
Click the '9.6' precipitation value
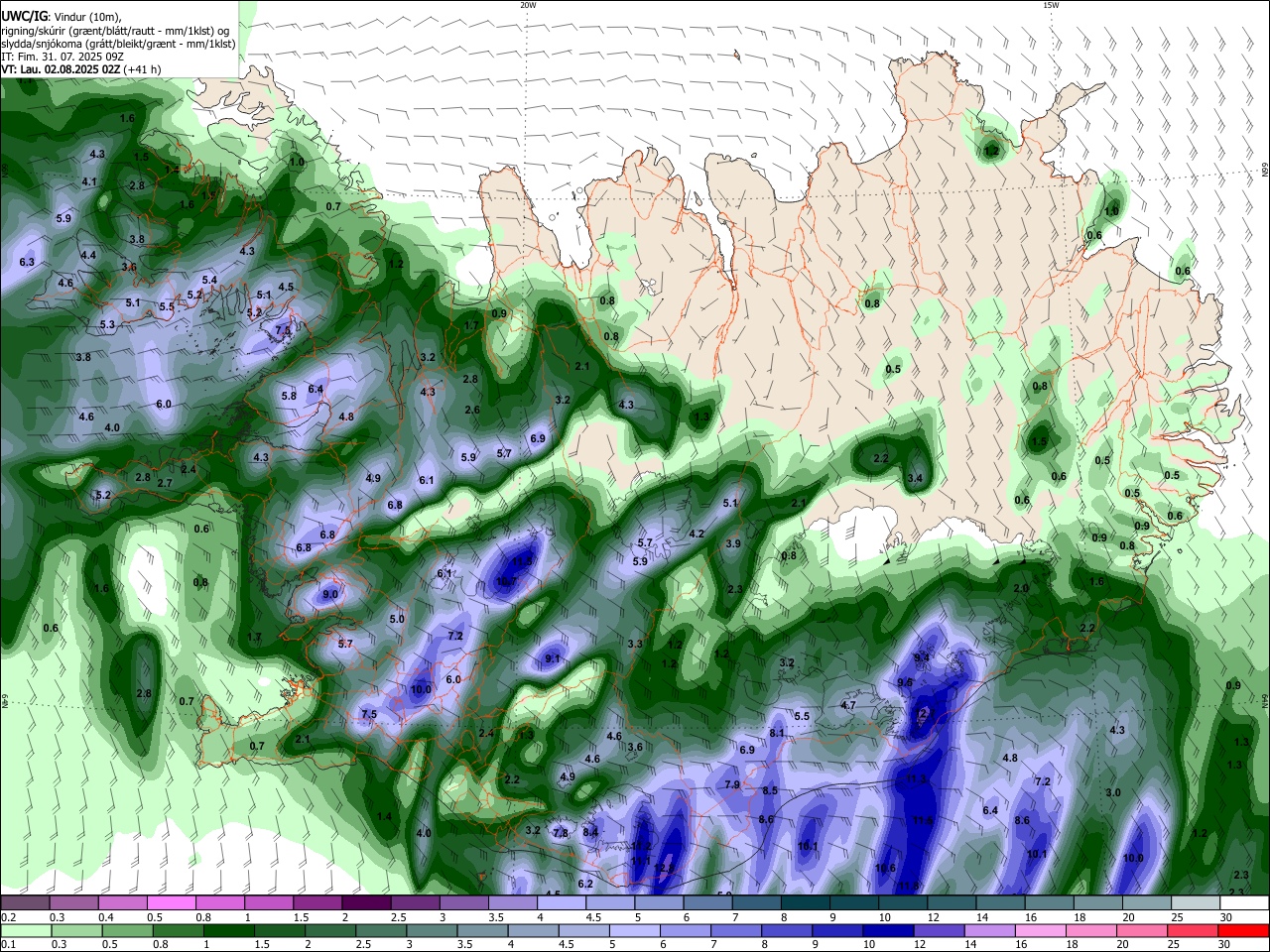(905, 682)
